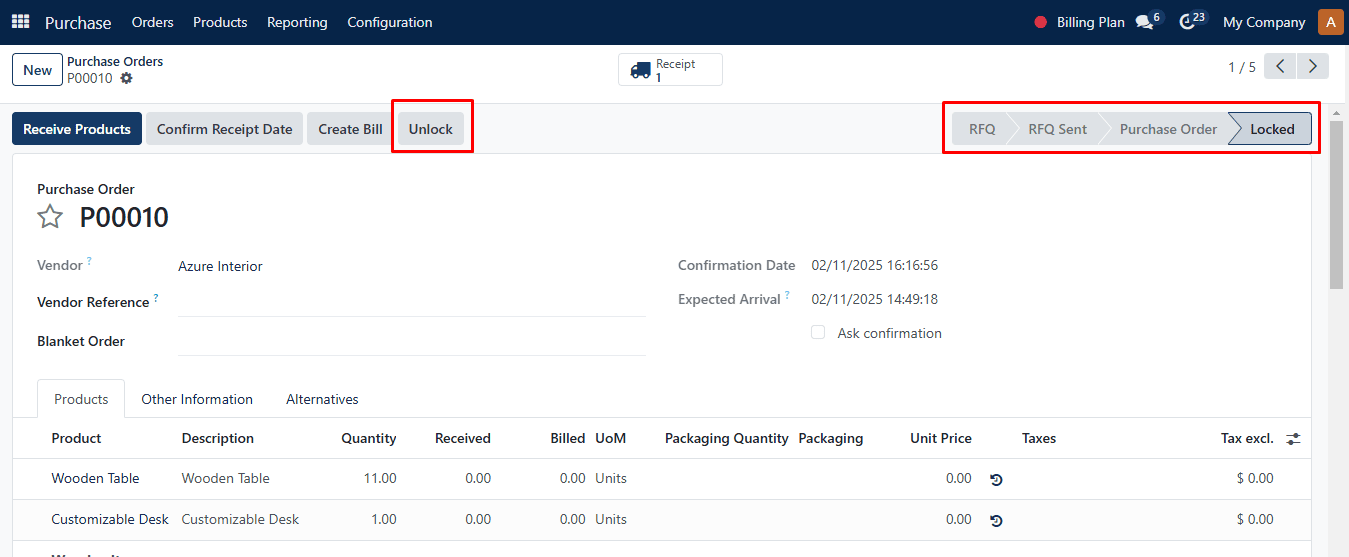Image resolution: width=1349 pixels, height=557 pixels.
Task: Click the 1 / 5 pager counter
Action: pos(1241,67)
